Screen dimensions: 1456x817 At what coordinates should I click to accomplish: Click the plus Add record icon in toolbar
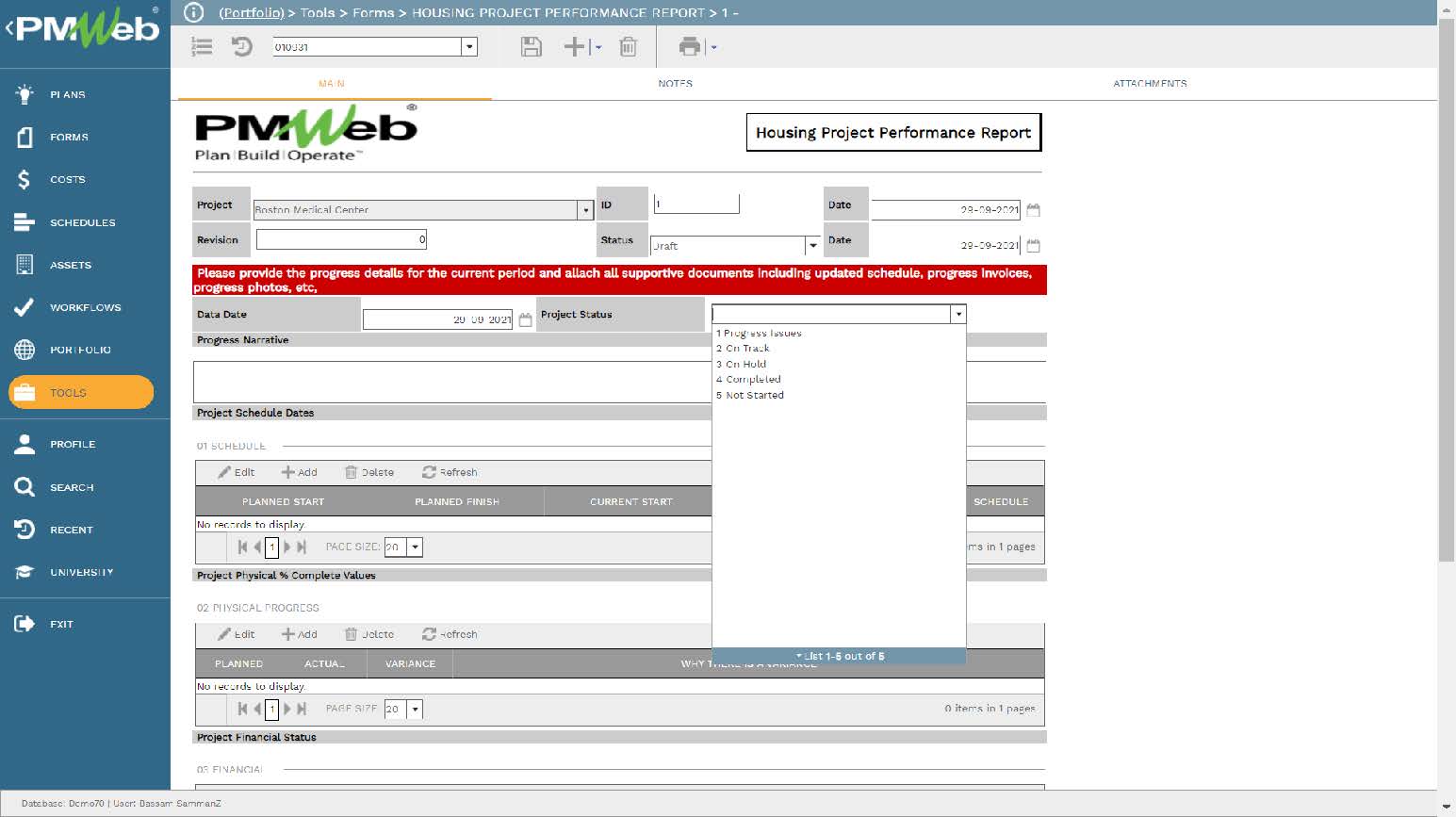[575, 47]
